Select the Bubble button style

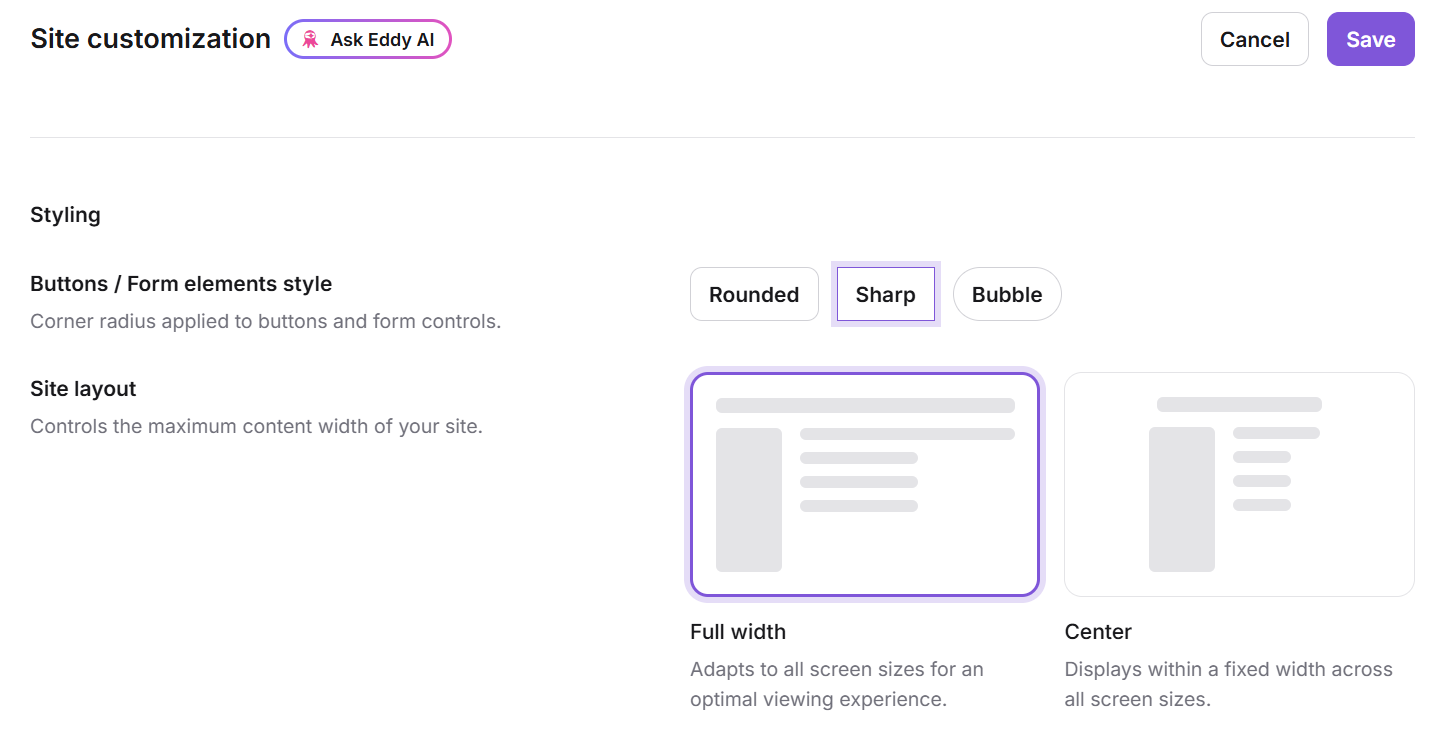pos(1007,294)
